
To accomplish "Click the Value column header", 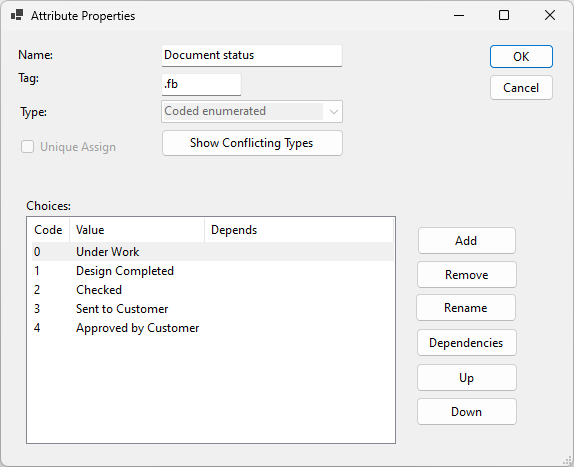I will tap(137, 230).
